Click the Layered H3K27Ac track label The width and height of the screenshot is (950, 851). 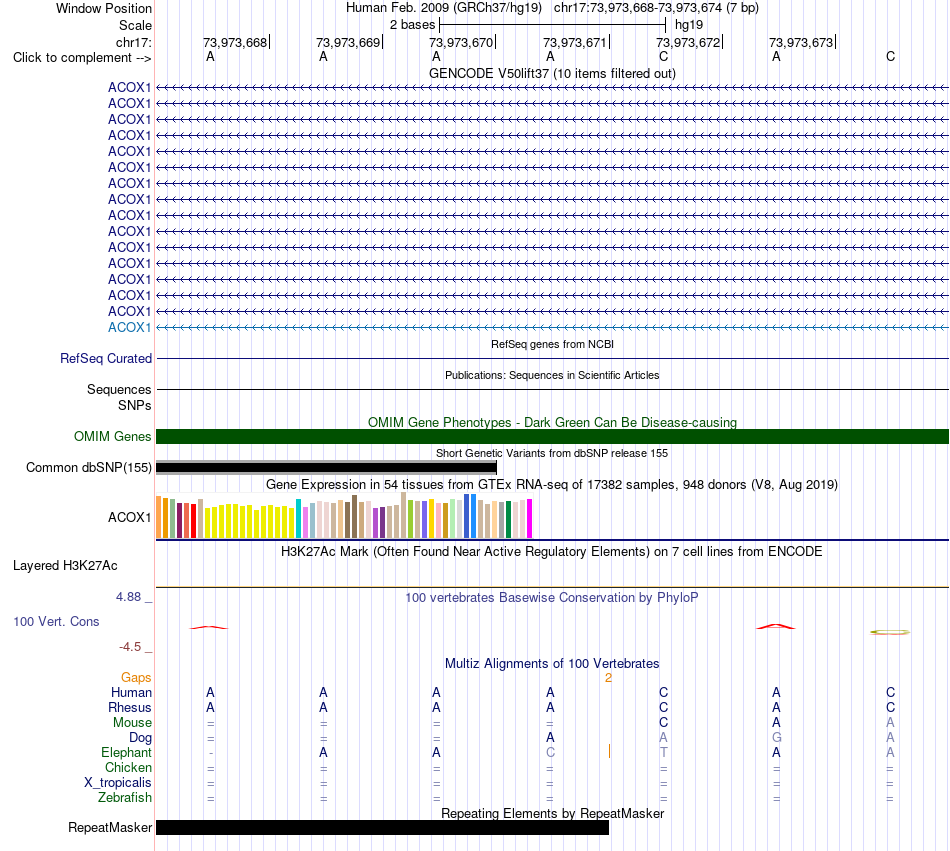[x=65, y=566]
